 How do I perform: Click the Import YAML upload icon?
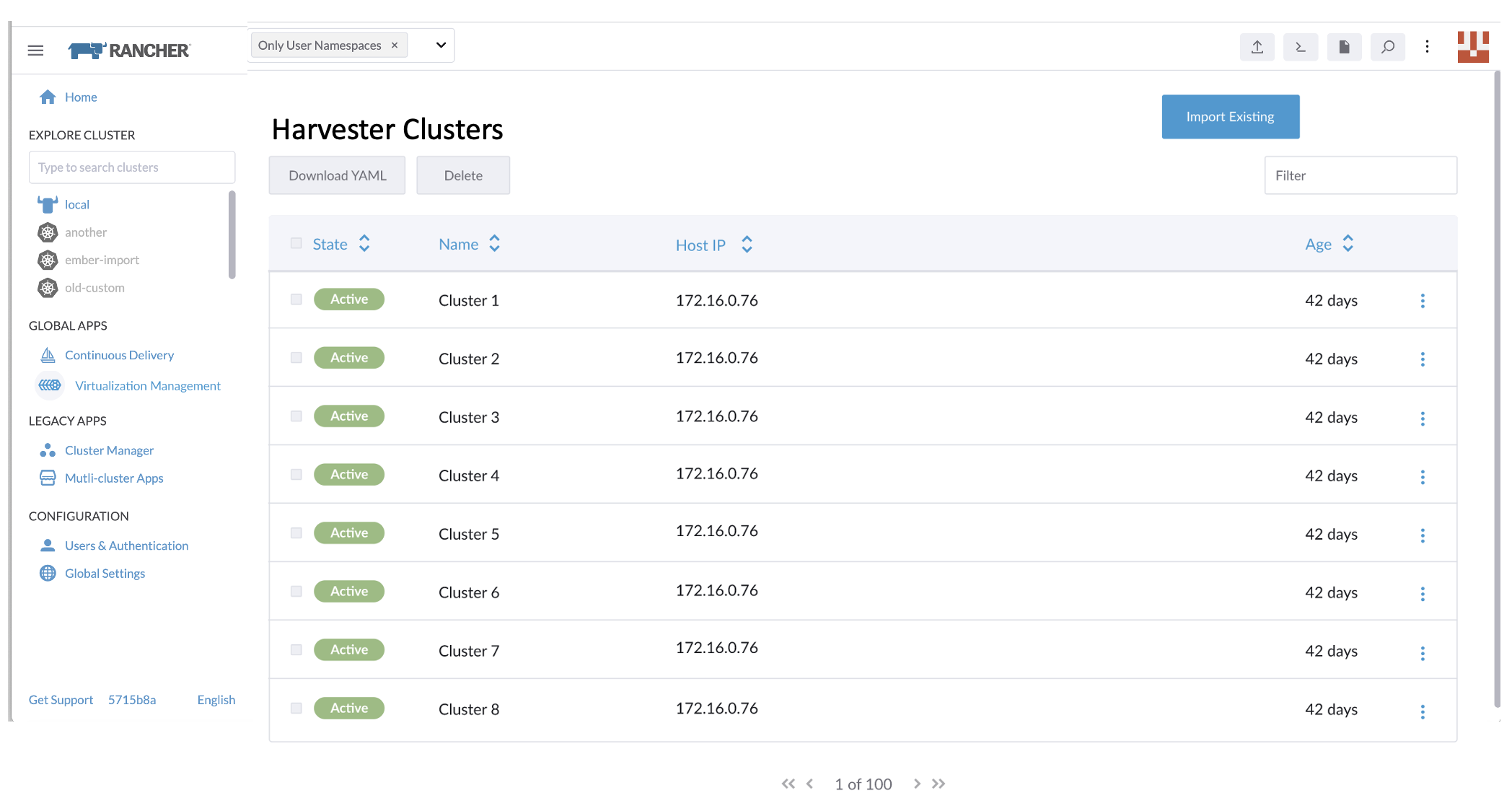point(1257,46)
